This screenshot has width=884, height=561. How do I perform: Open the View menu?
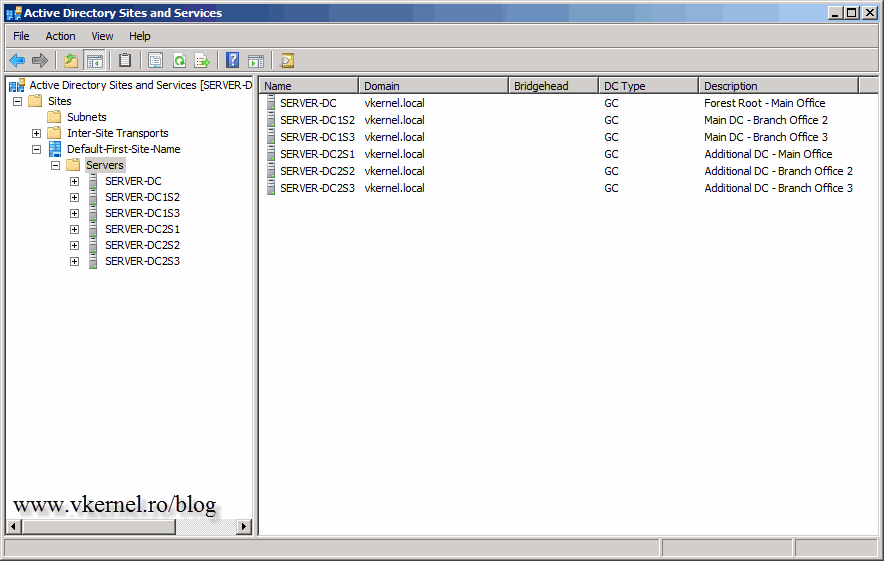(x=102, y=36)
